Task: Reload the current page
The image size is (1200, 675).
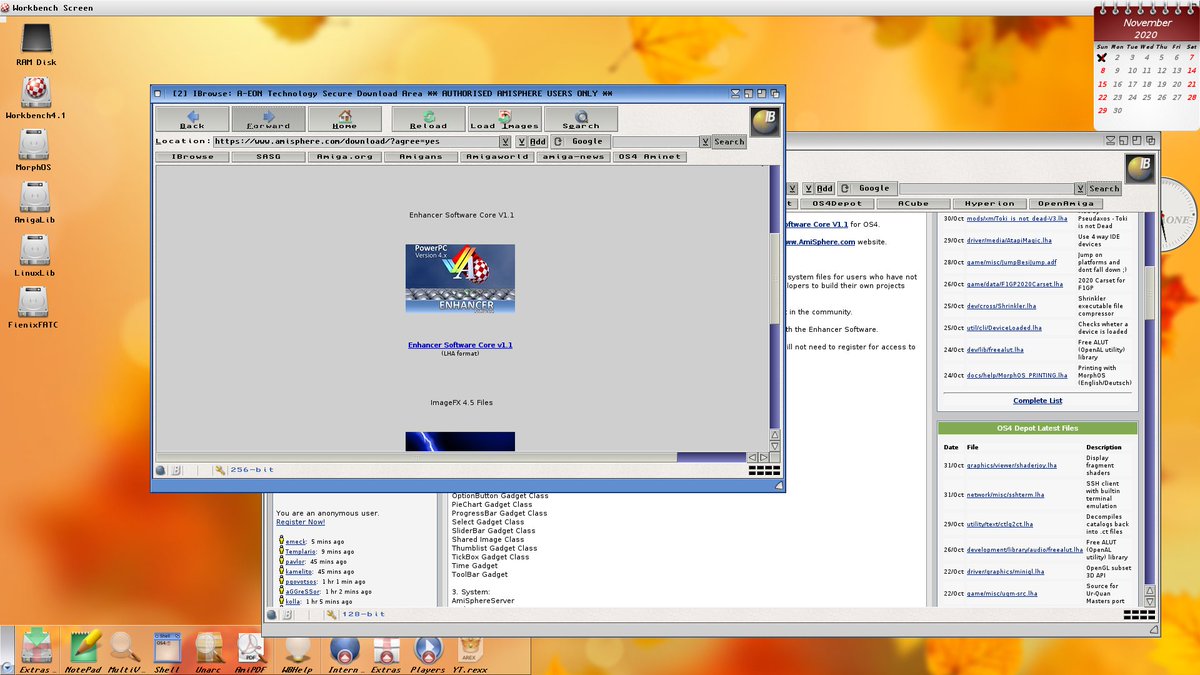Action: click(x=428, y=120)
